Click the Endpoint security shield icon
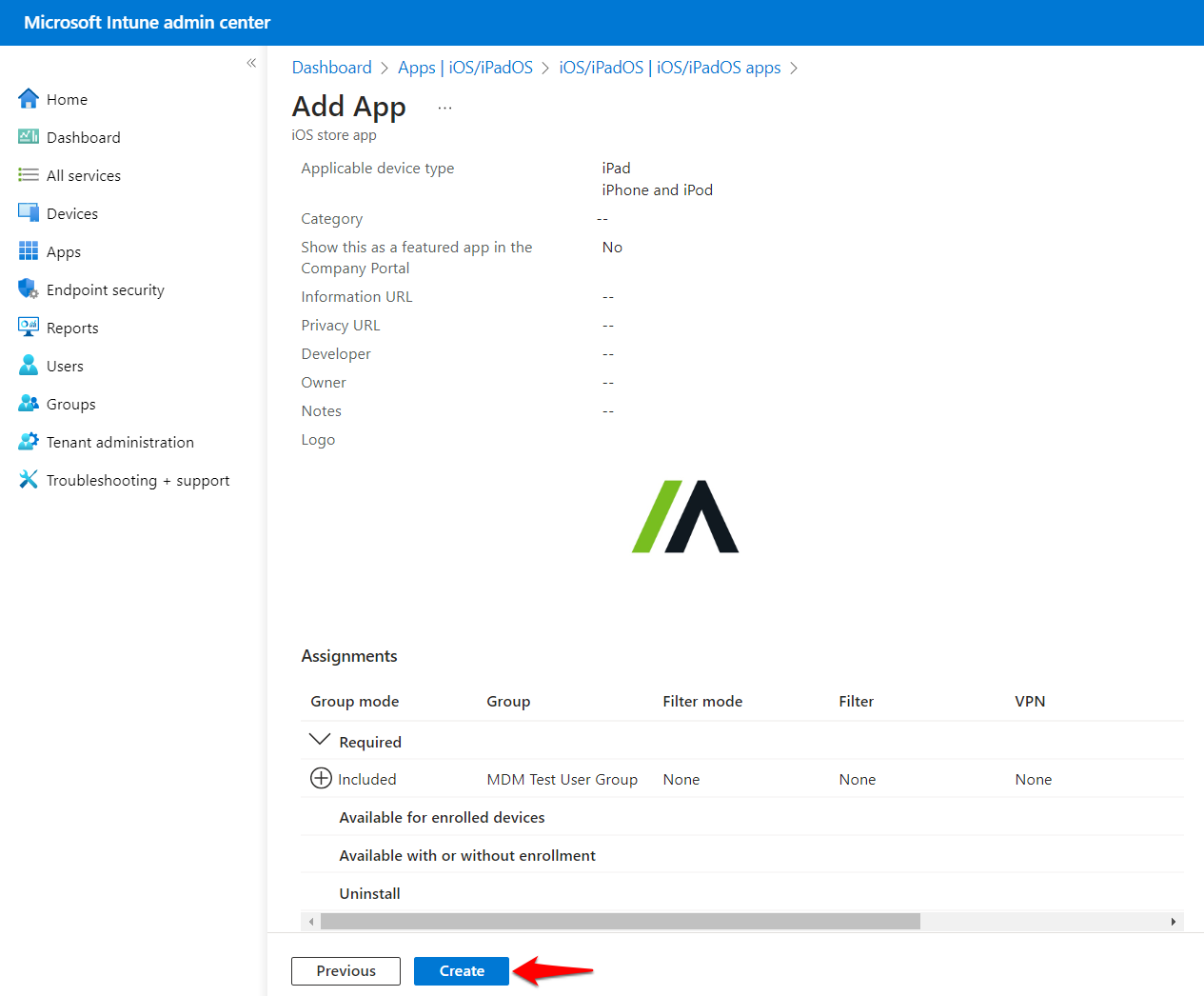The image size is (1204, 996). coord(29,289)
